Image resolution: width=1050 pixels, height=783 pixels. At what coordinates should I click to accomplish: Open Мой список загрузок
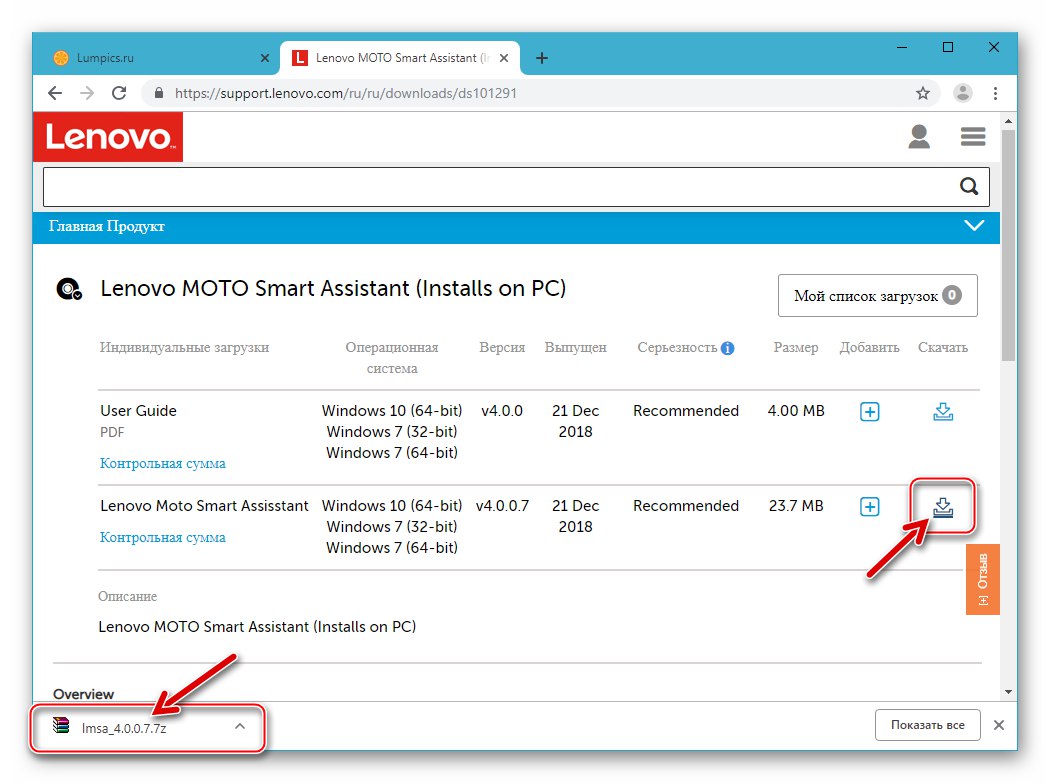(877, 295)
